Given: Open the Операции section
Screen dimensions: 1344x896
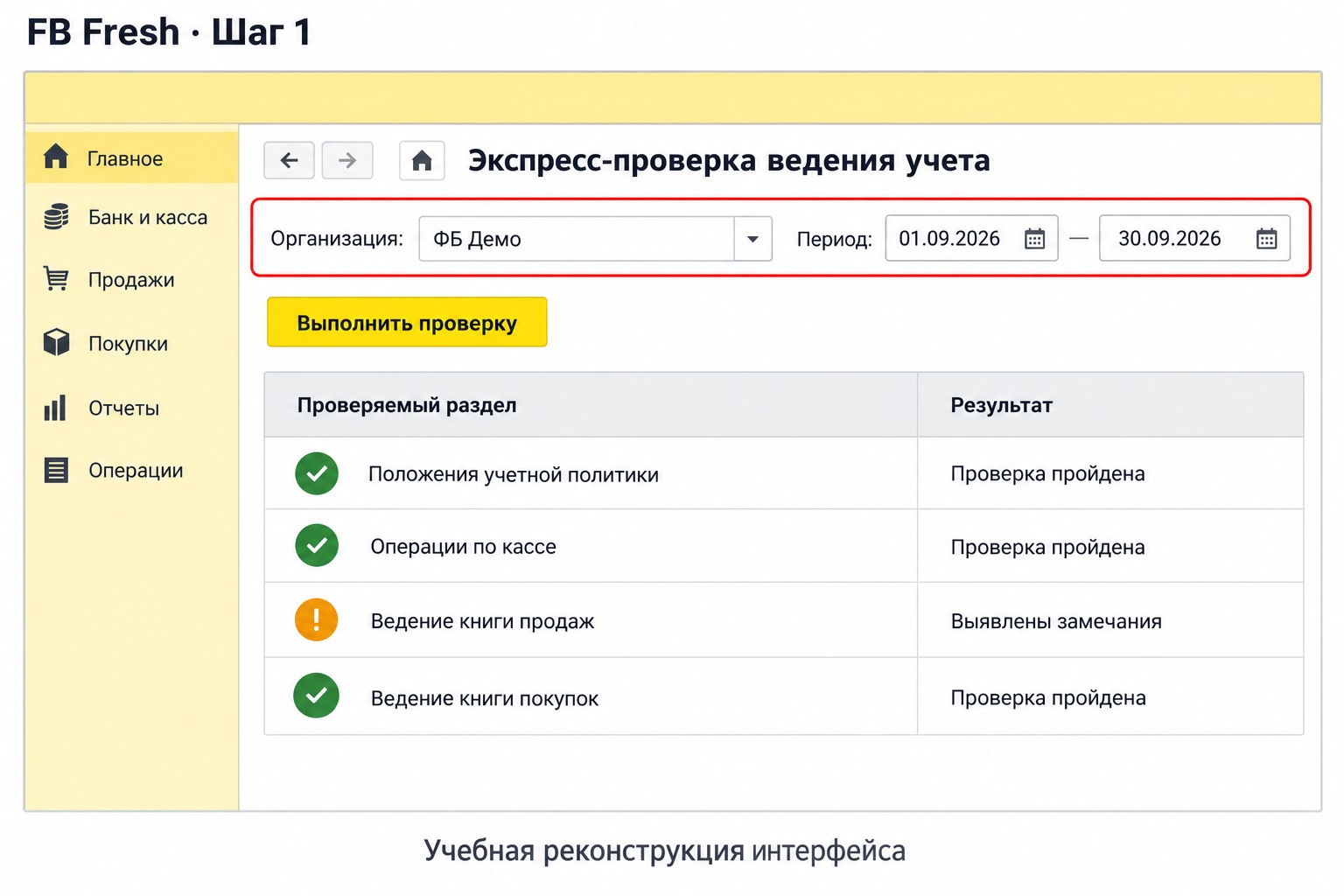Looking at the screenshot, I should point(131,471).
